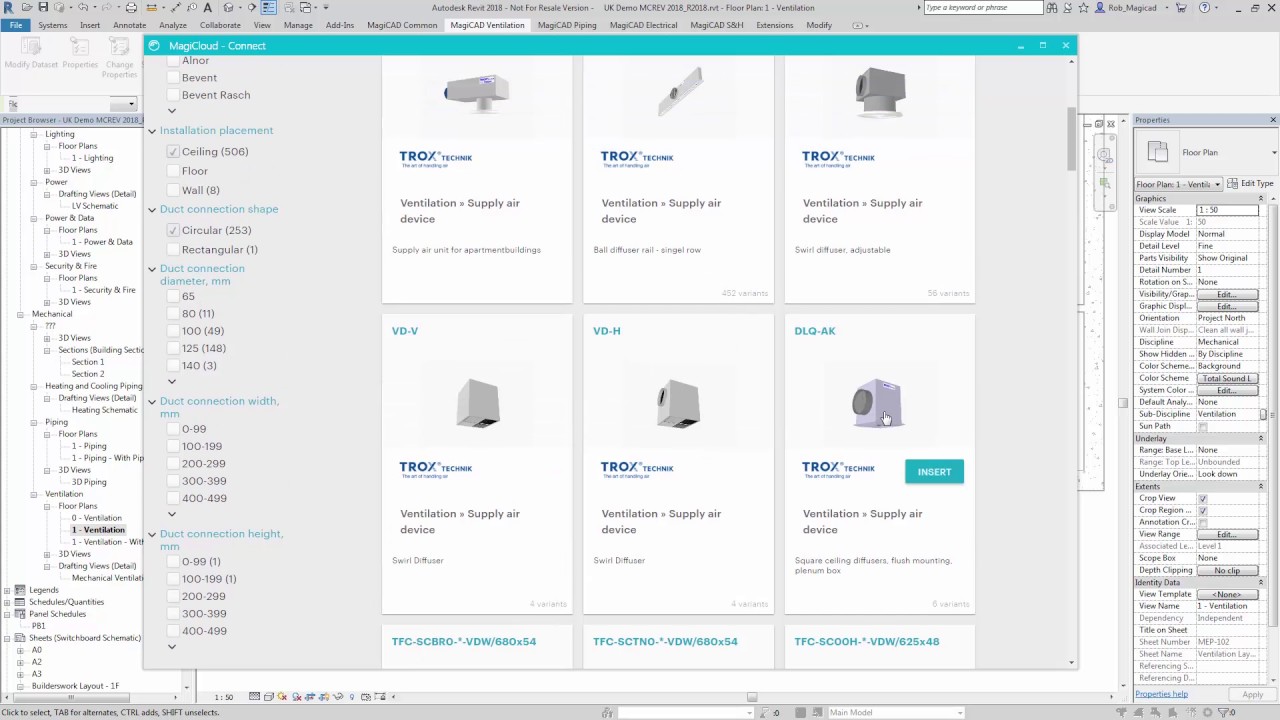Check the Rectangular (1) duct shape filter
The height and width of the screenshot is (720, 1280).
pos(173,250)
